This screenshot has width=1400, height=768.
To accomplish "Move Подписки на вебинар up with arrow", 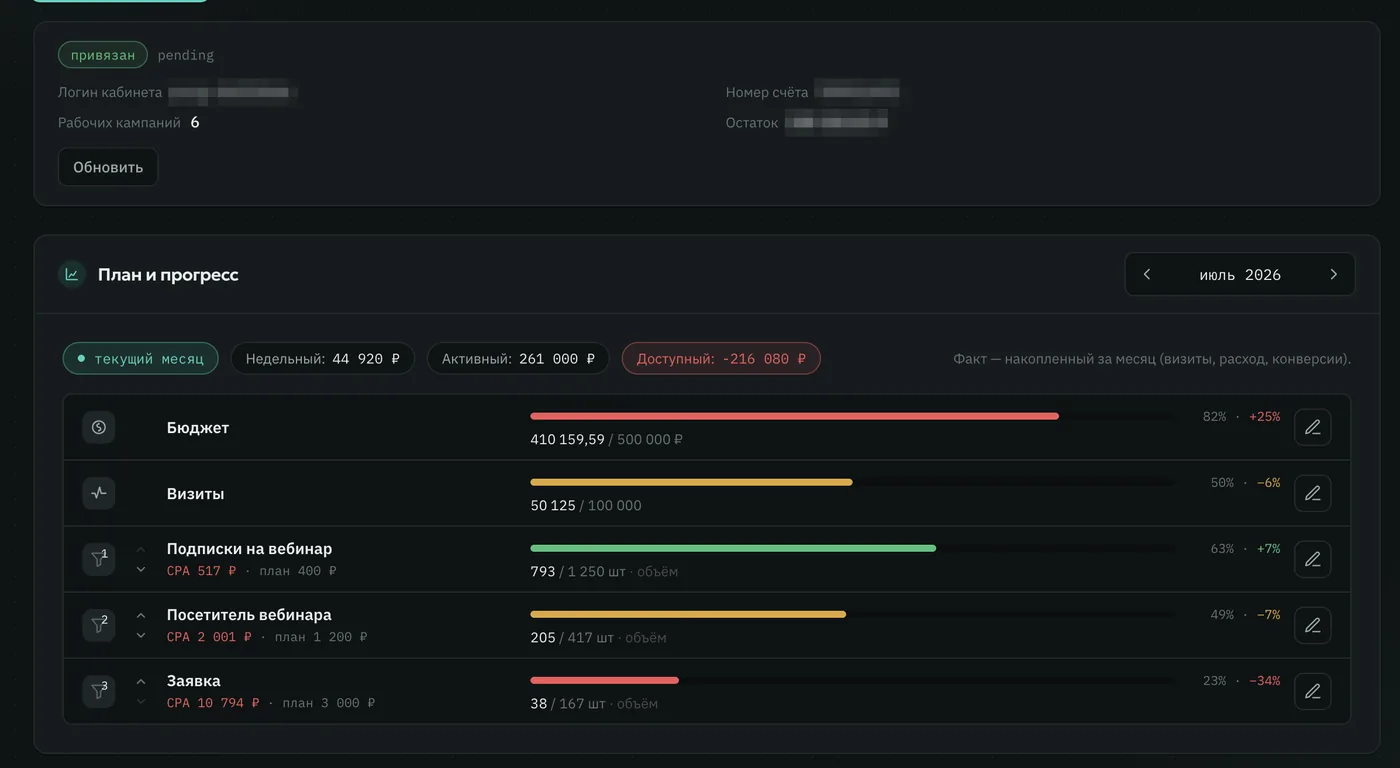I will point(141,549).
